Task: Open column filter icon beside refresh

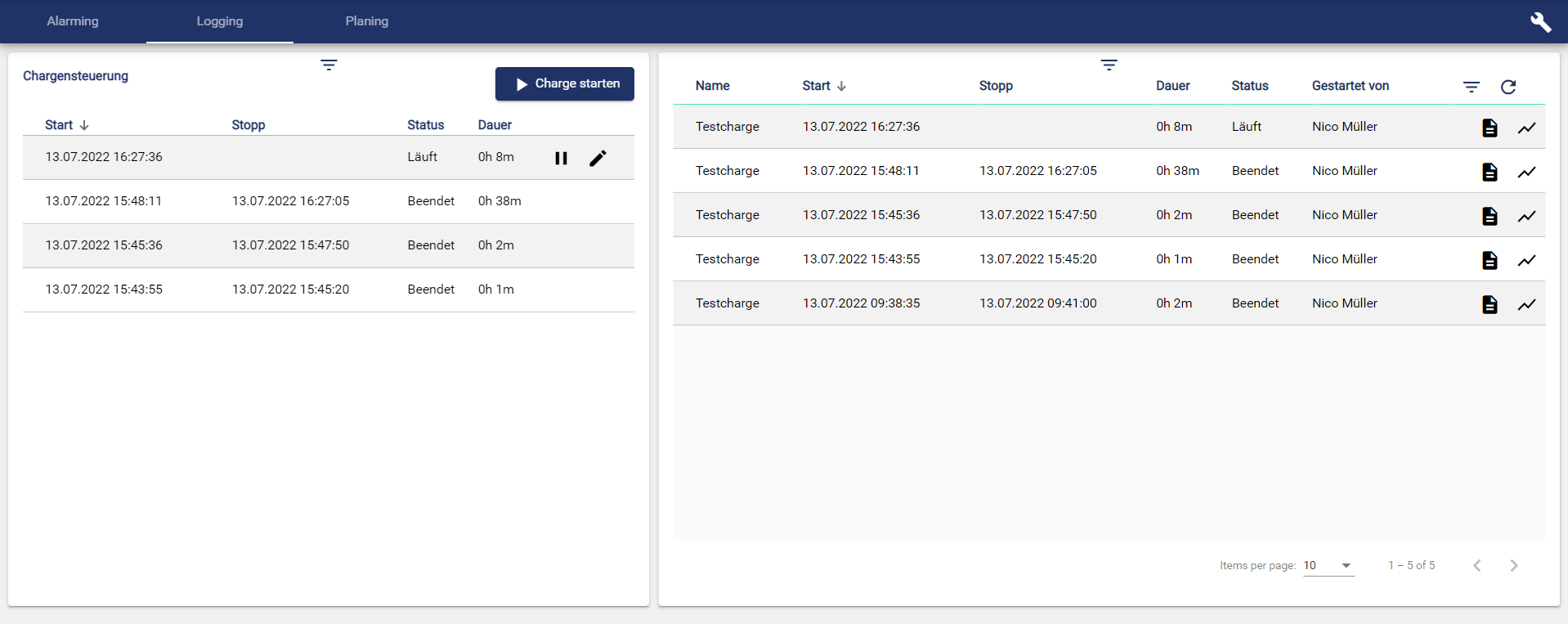Action: click(1471, 87)
